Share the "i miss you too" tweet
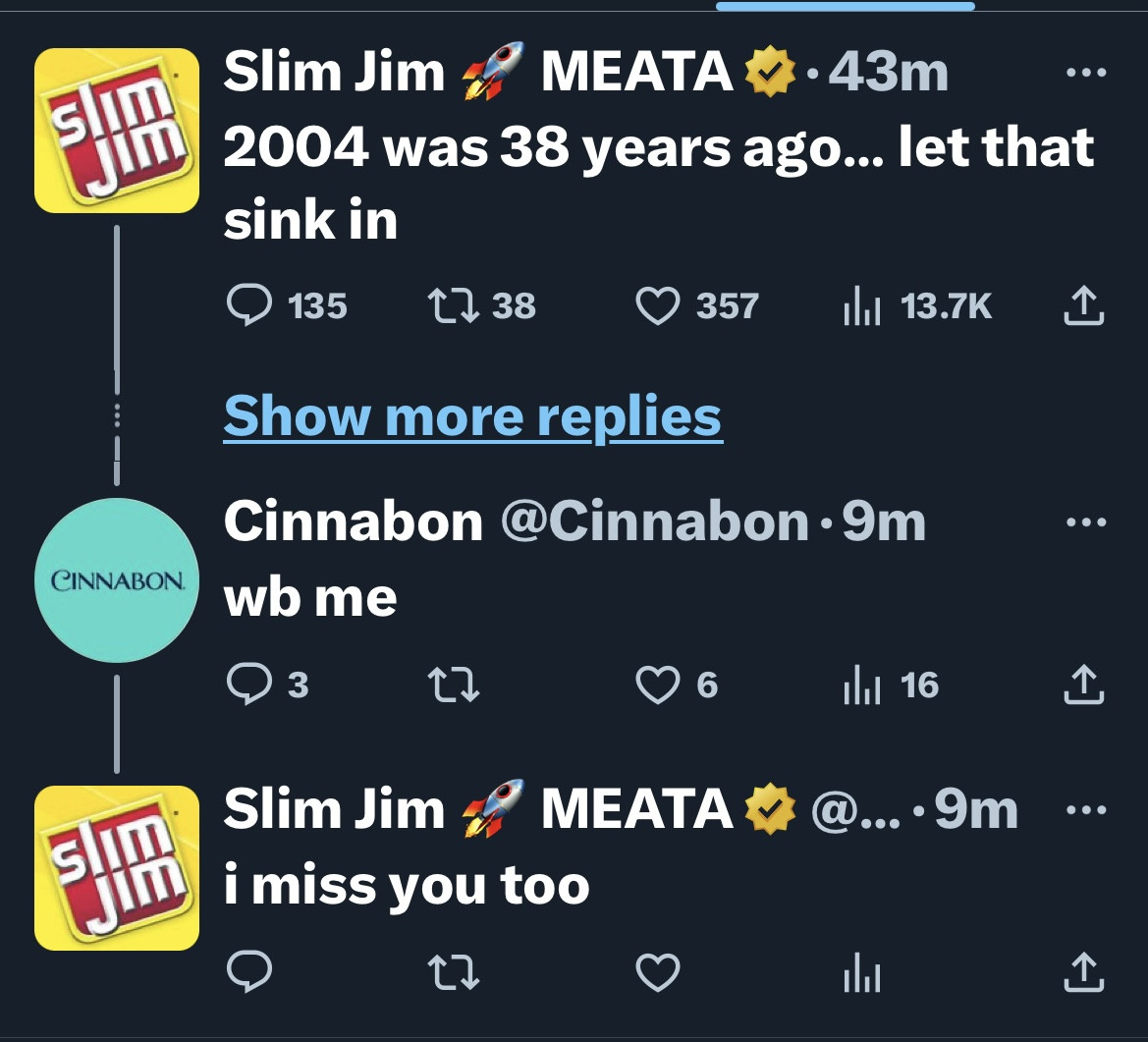This screenshot has width=1148, height=1042. [x=1084, y=972]
